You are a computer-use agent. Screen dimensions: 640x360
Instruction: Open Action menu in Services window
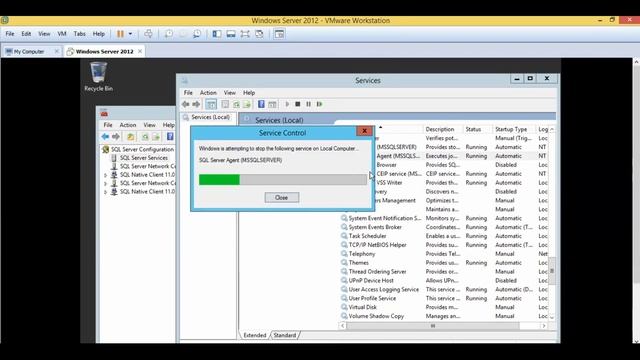pyautogui.click(x=208, y=93)
